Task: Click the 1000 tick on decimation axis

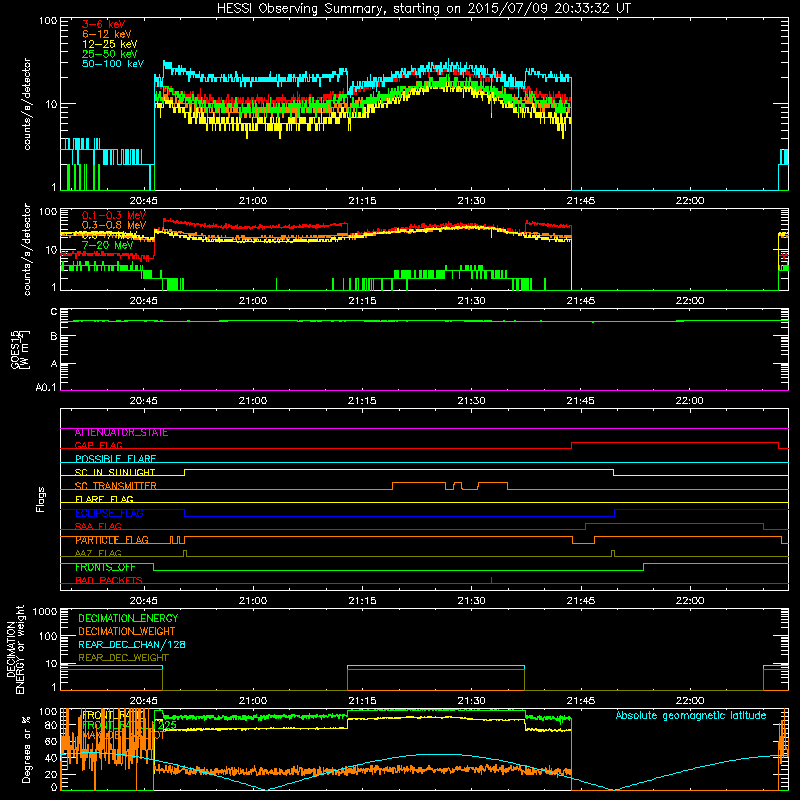Action: pyautogui.click(x=45, y=612)
